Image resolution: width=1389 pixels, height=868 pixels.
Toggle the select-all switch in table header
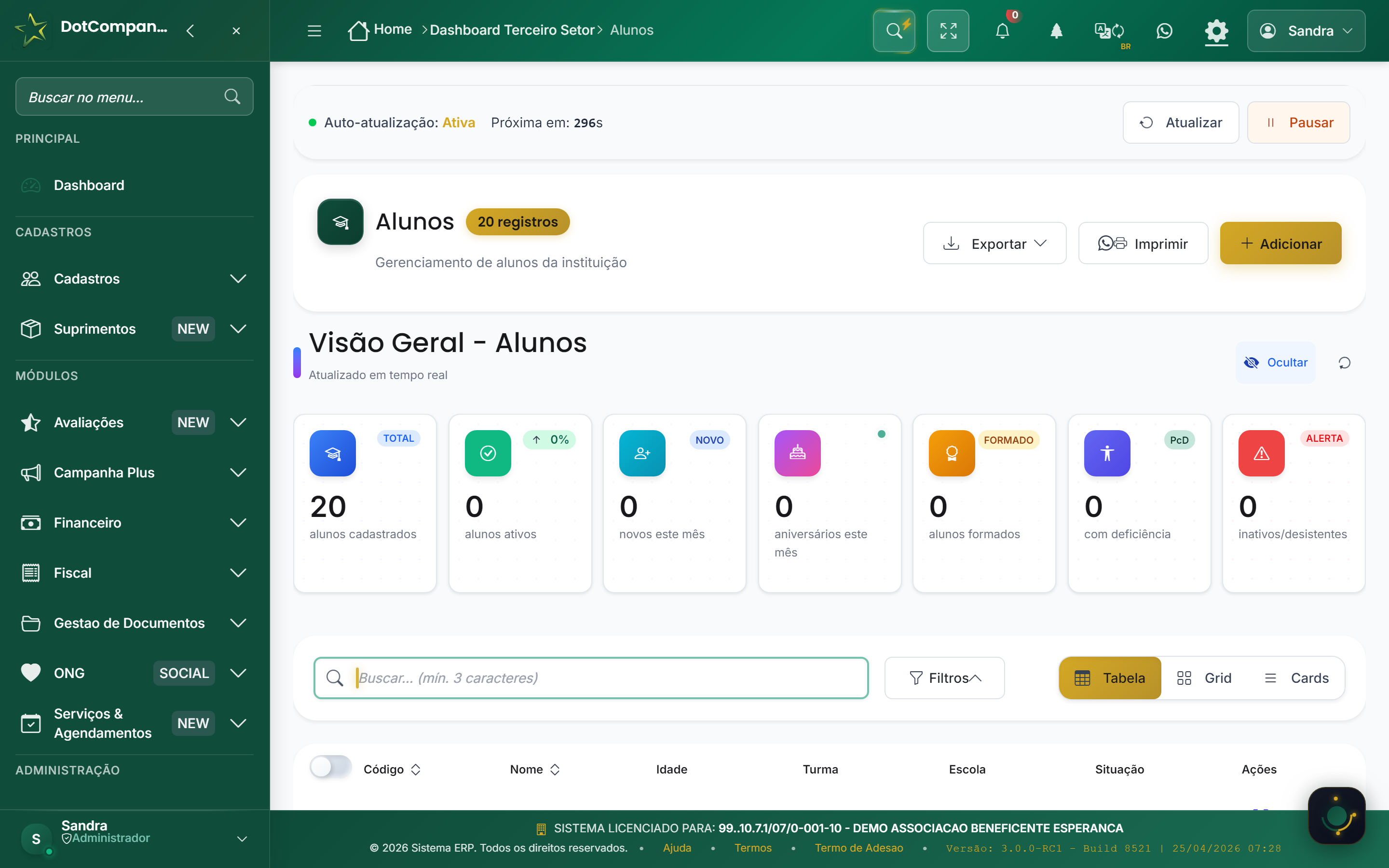330,766
